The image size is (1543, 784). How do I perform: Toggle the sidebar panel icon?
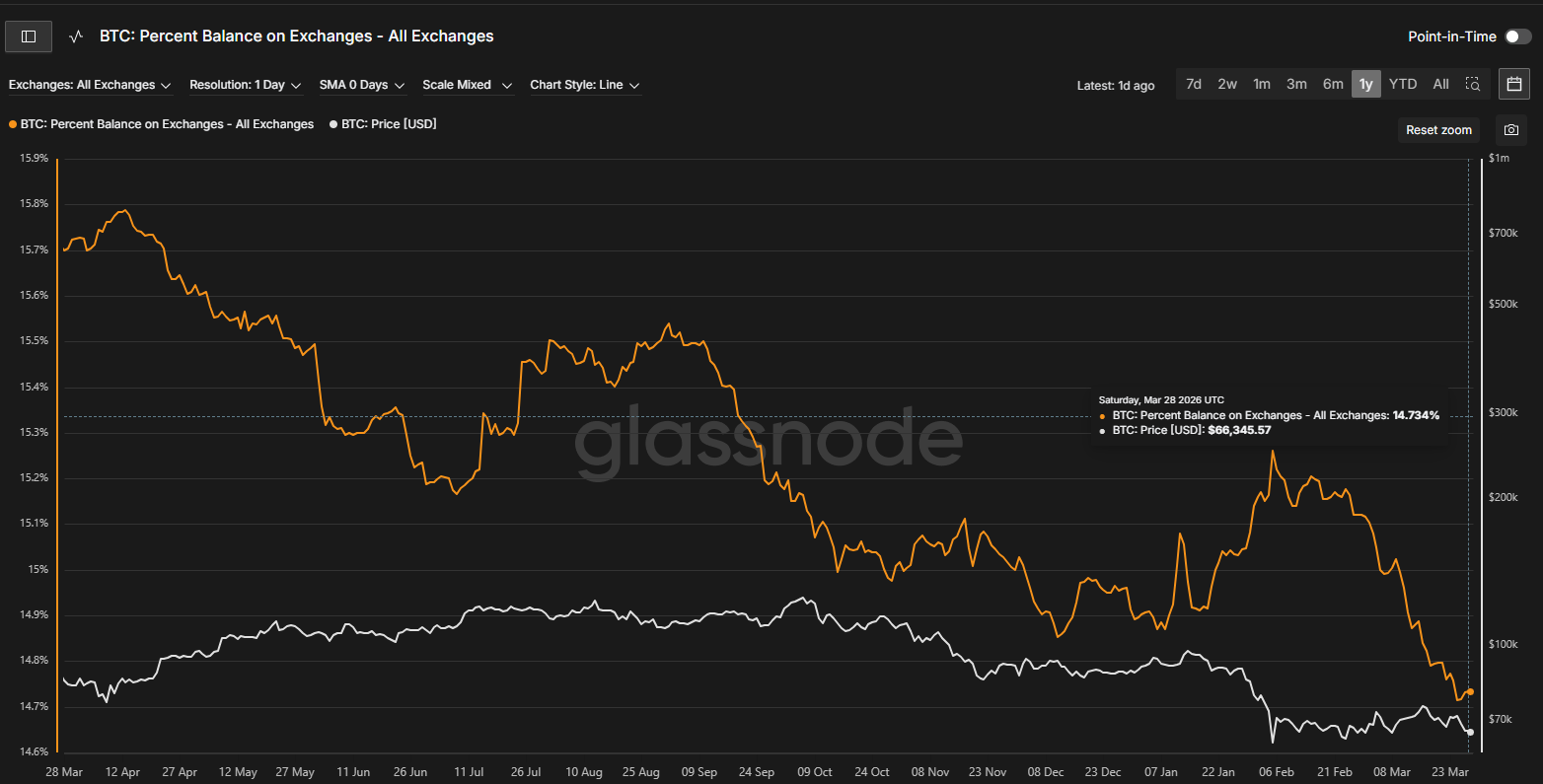[29, 36]
